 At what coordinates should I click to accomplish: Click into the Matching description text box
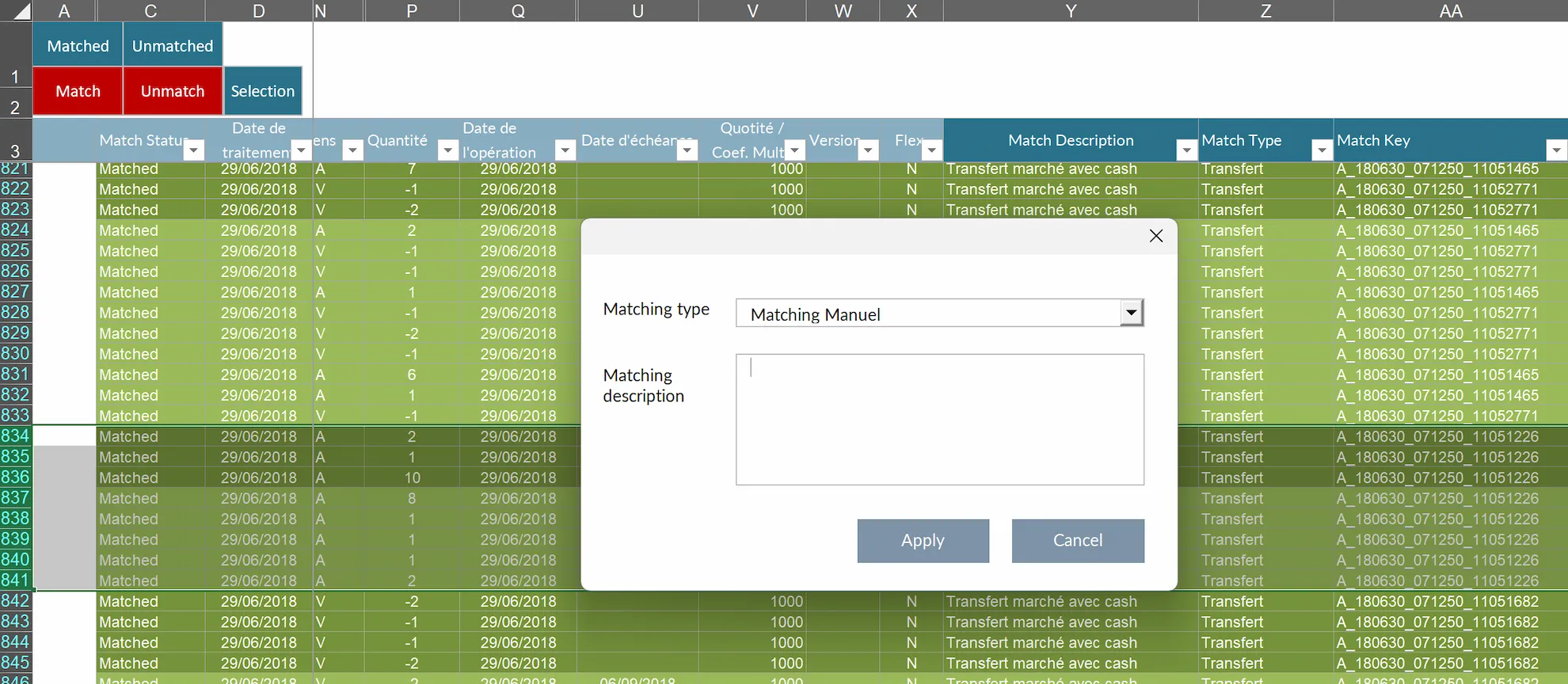click(939, 419)
